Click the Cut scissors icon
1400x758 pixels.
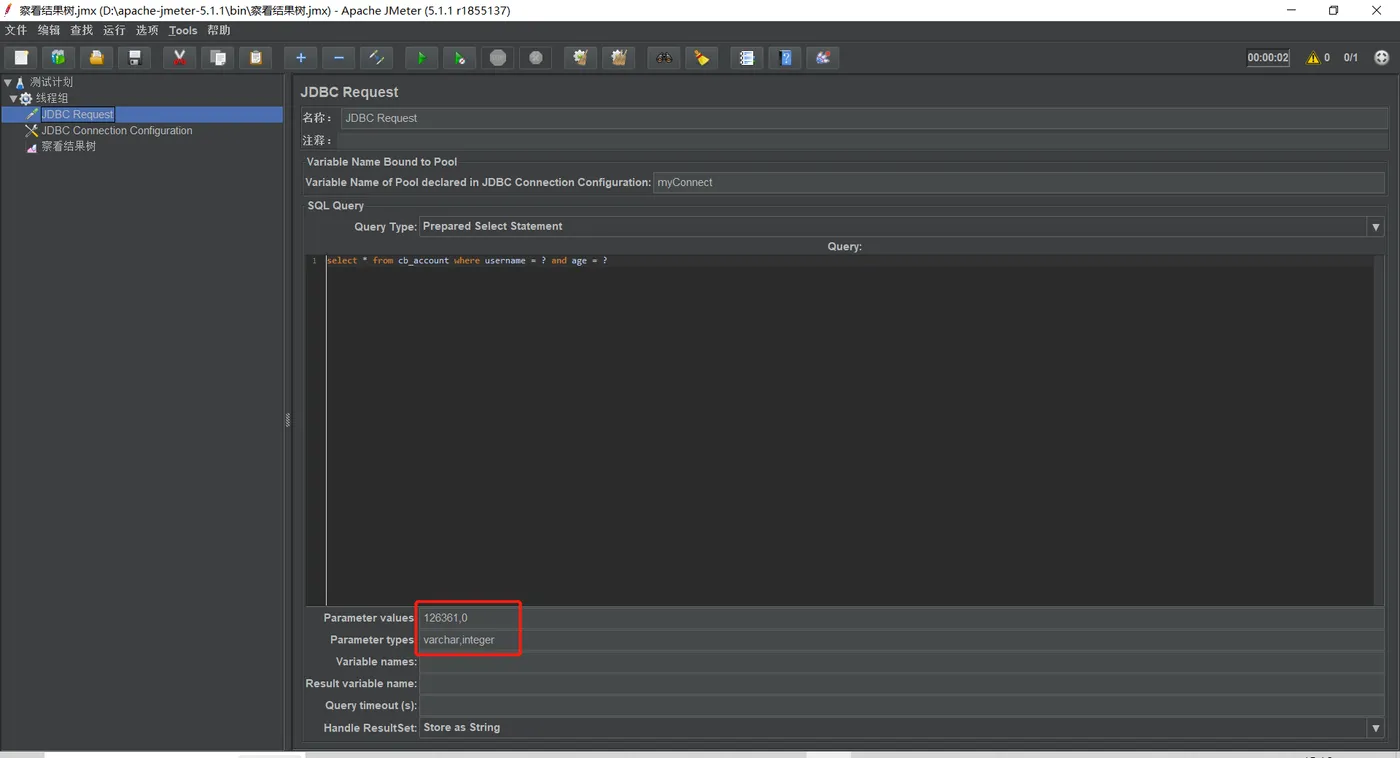[x=179, y=58]
